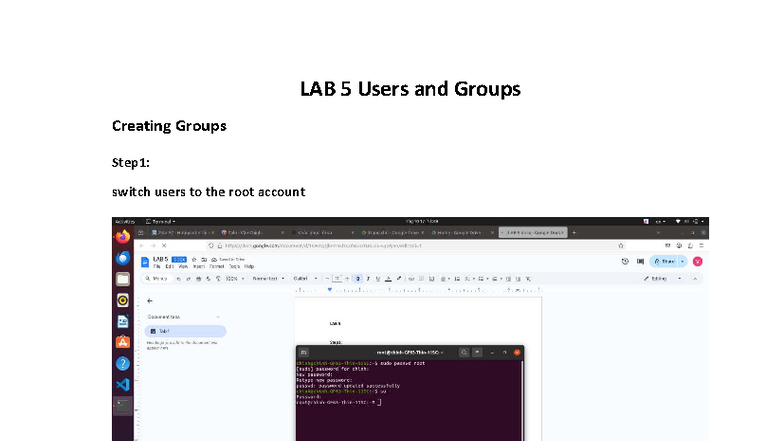Switch to the LAB 5 Google Docs browser tab
The height and width of the screenshot is (441, 784).
tap(533, 232)
